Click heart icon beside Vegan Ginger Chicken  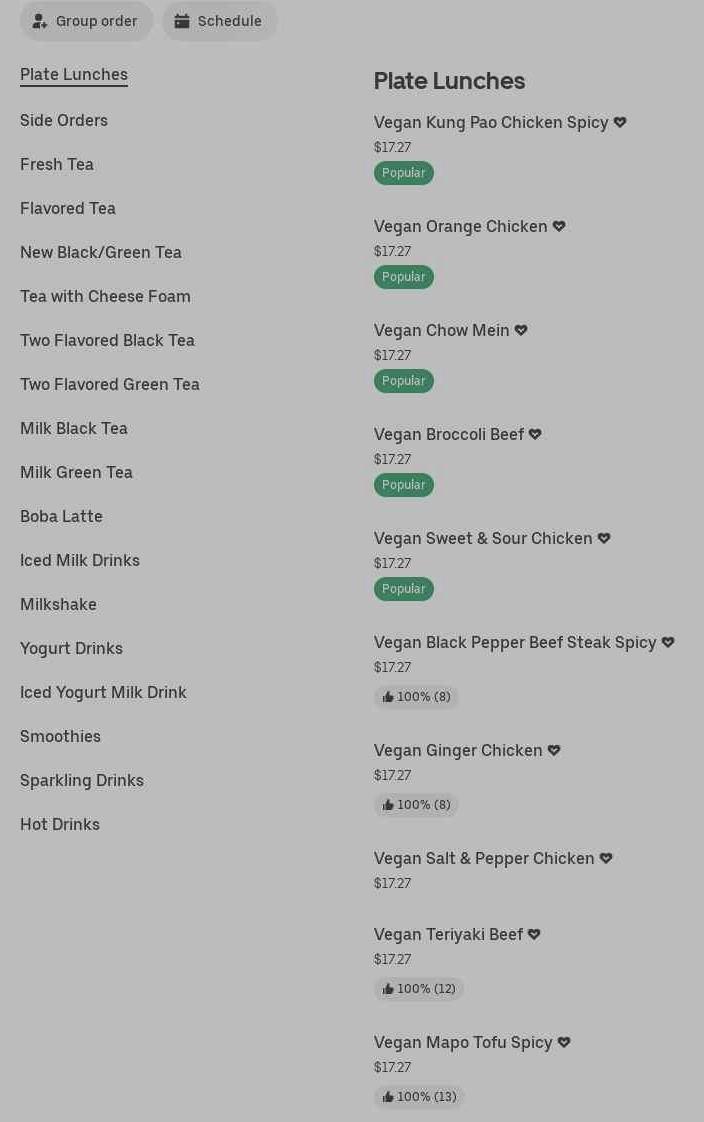click(554, 750)
